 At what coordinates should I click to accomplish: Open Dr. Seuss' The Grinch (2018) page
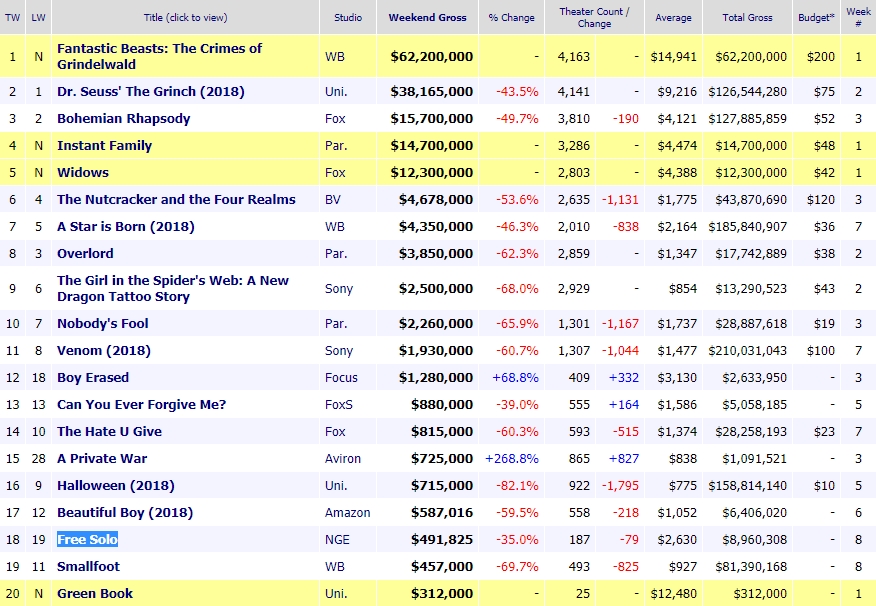coord(151,92)
